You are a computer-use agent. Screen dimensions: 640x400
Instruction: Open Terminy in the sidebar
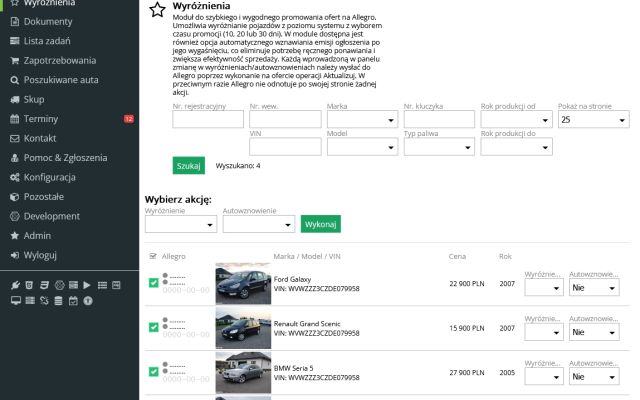coord(40,118)
